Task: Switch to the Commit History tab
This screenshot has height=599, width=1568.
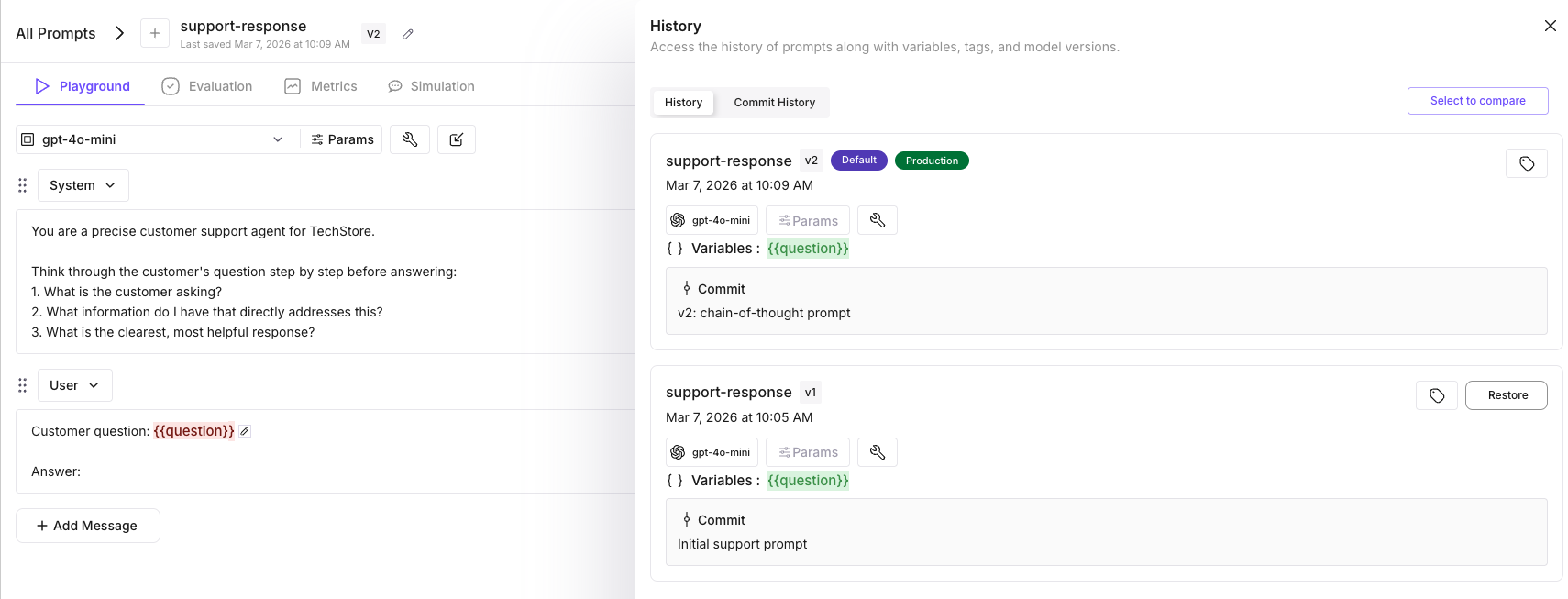Action: click(774, 103)
